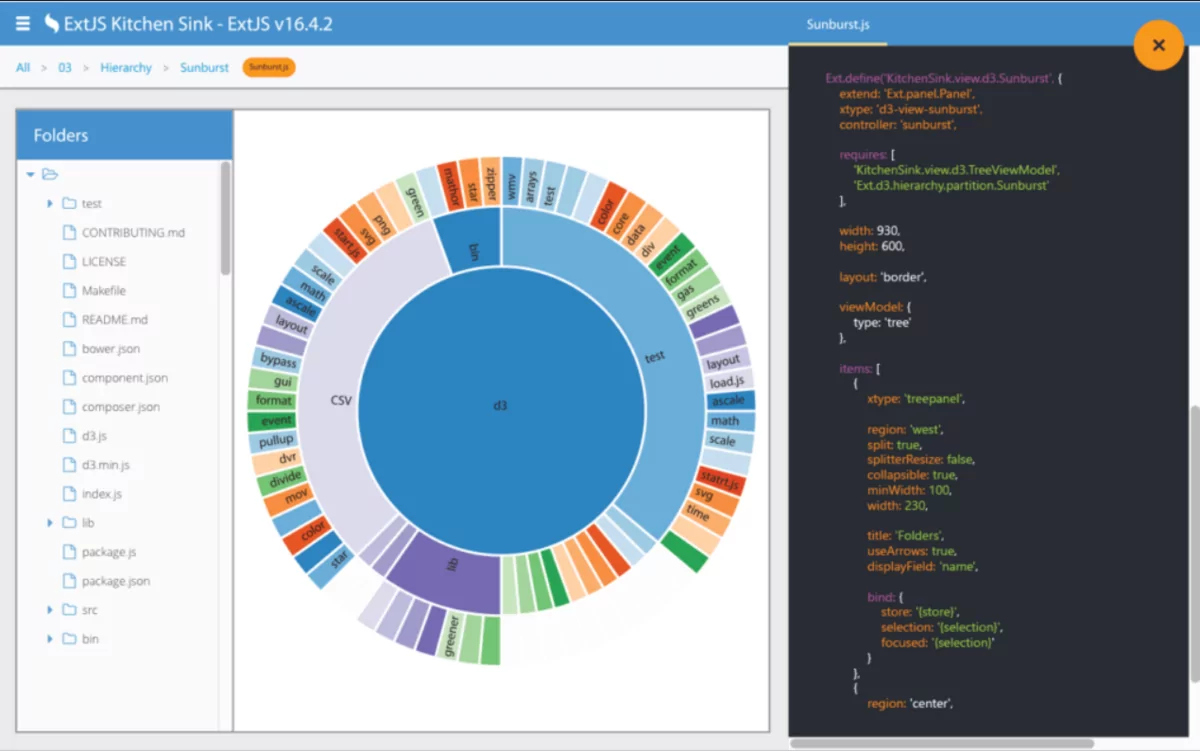The width and height of the screenshot is (1200, 751).
Task: Click the ExtJS logo icon
Action: (x=52, y=22)
